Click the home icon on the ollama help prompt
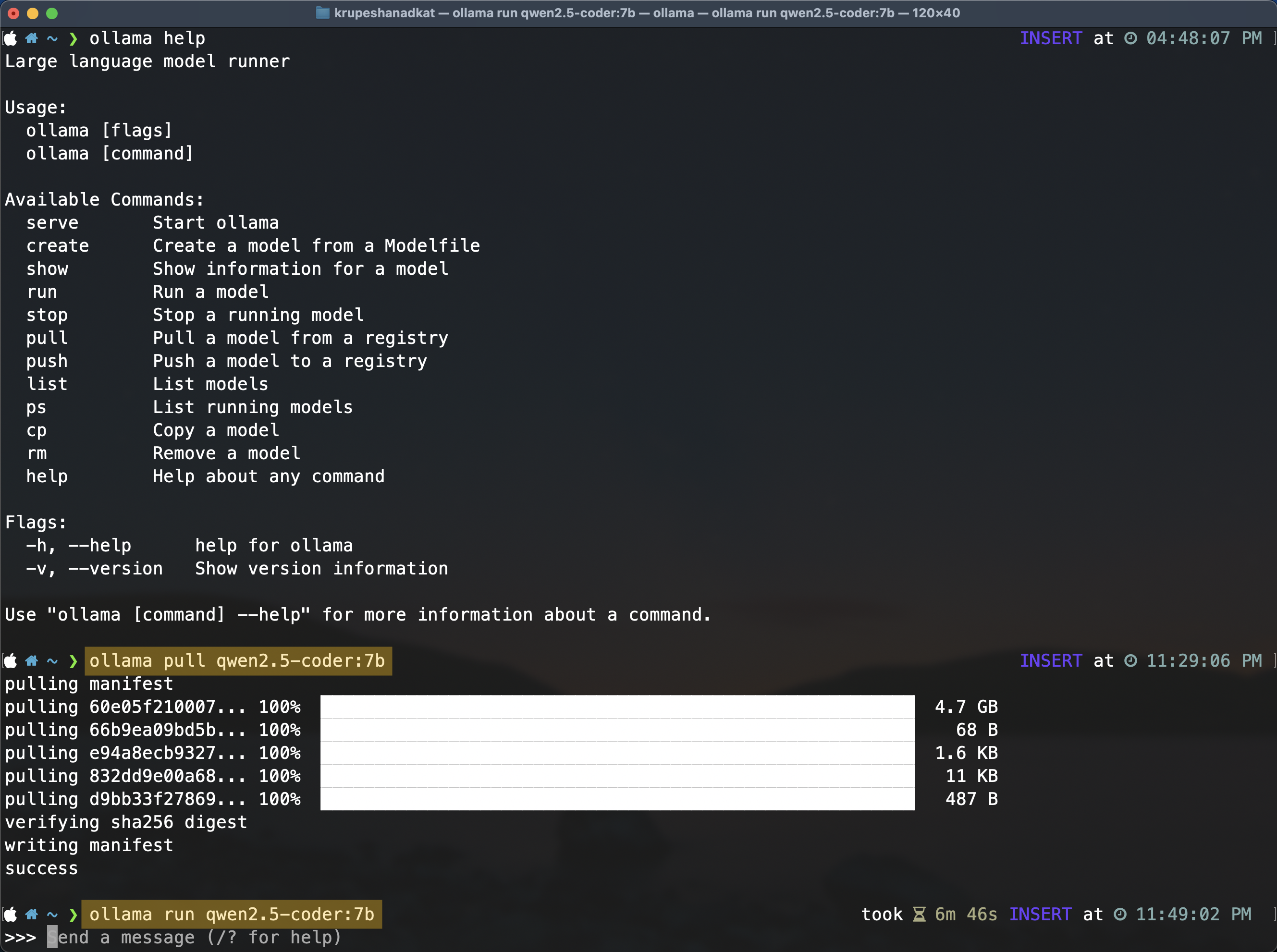 point(32,38)
